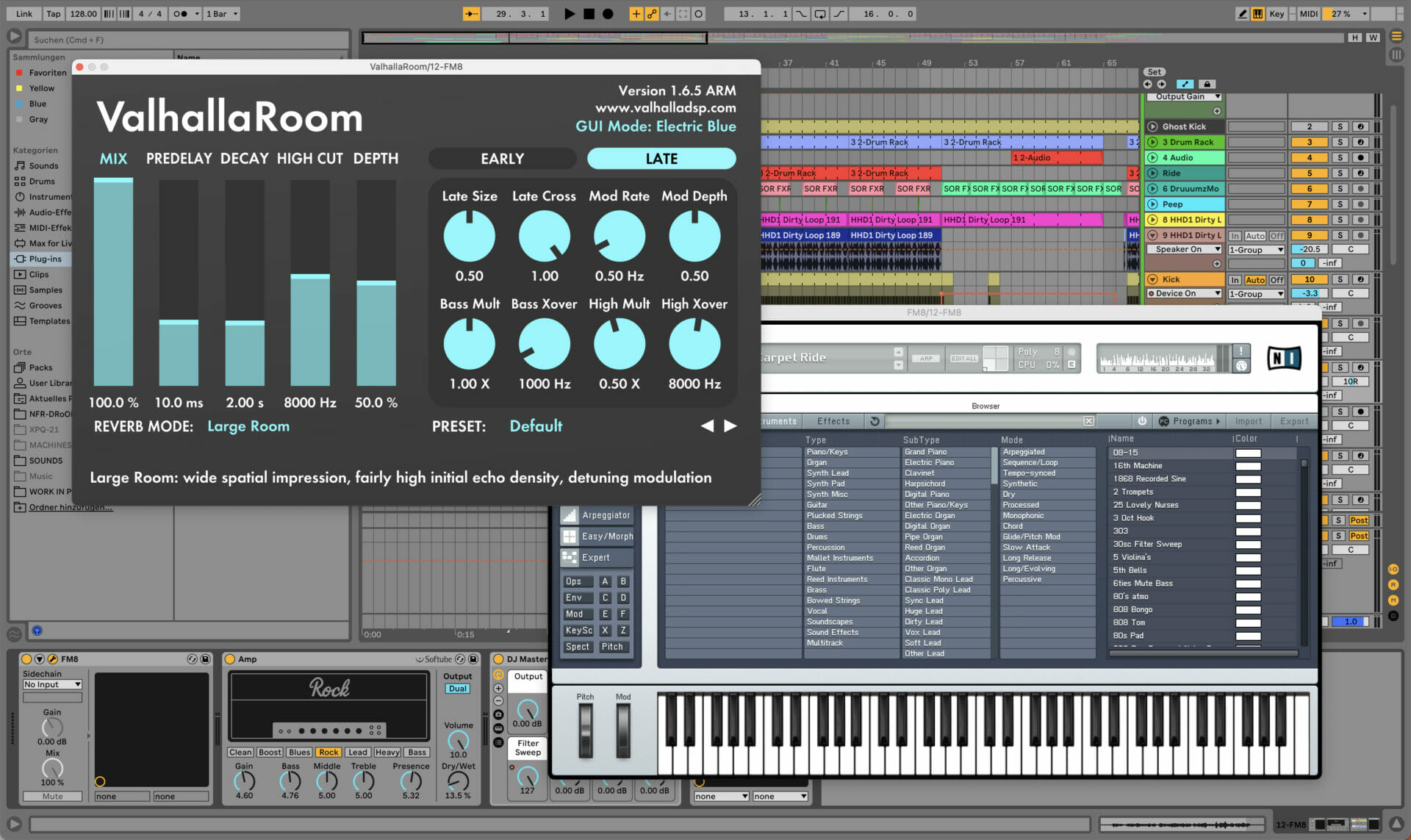The width and height of the screenshot is (1411, 840).
Task: Click the Mod Rate knob
Action: point(620,237)
